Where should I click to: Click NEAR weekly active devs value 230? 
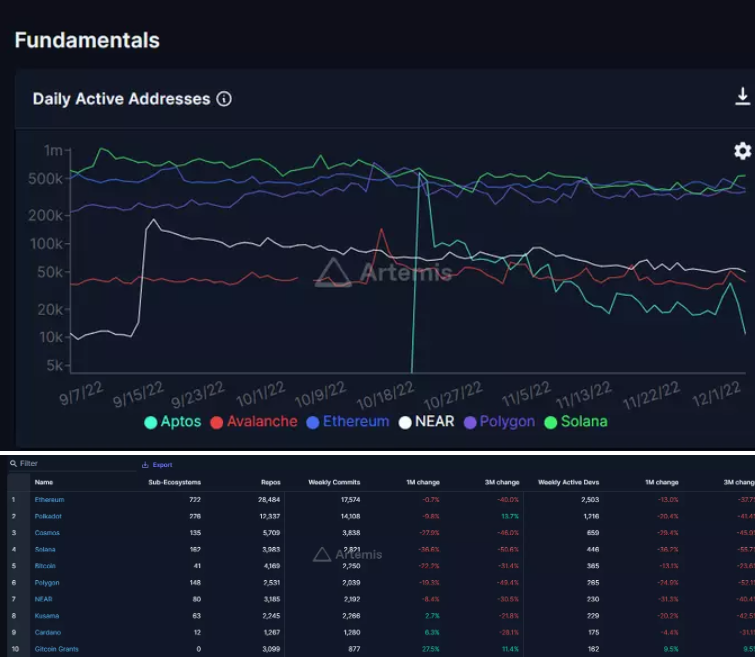tap(593, 599)
